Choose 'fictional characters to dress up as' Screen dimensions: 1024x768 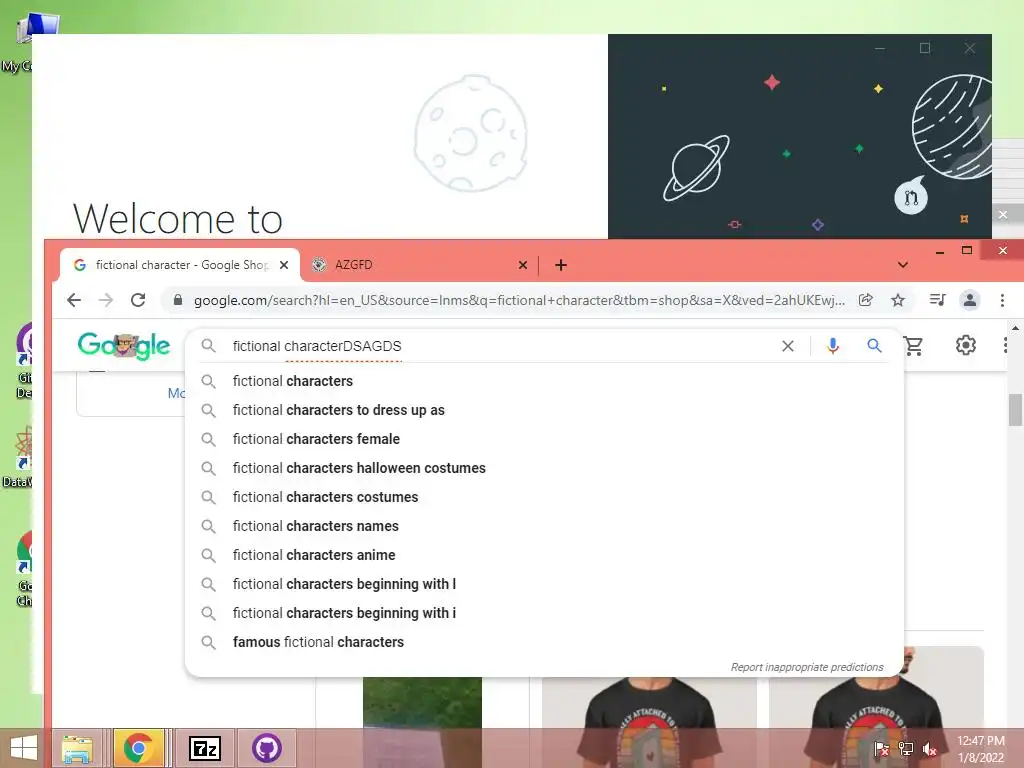pos(545,410)
